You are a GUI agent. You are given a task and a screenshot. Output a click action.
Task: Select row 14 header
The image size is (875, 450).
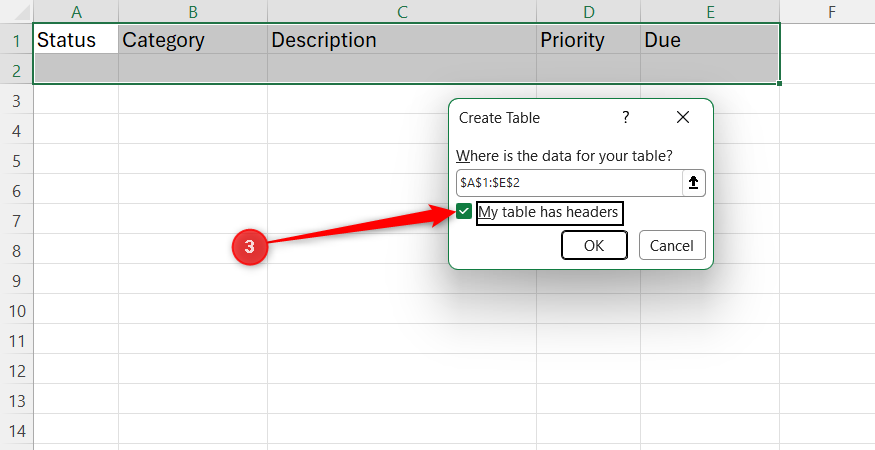16,431
